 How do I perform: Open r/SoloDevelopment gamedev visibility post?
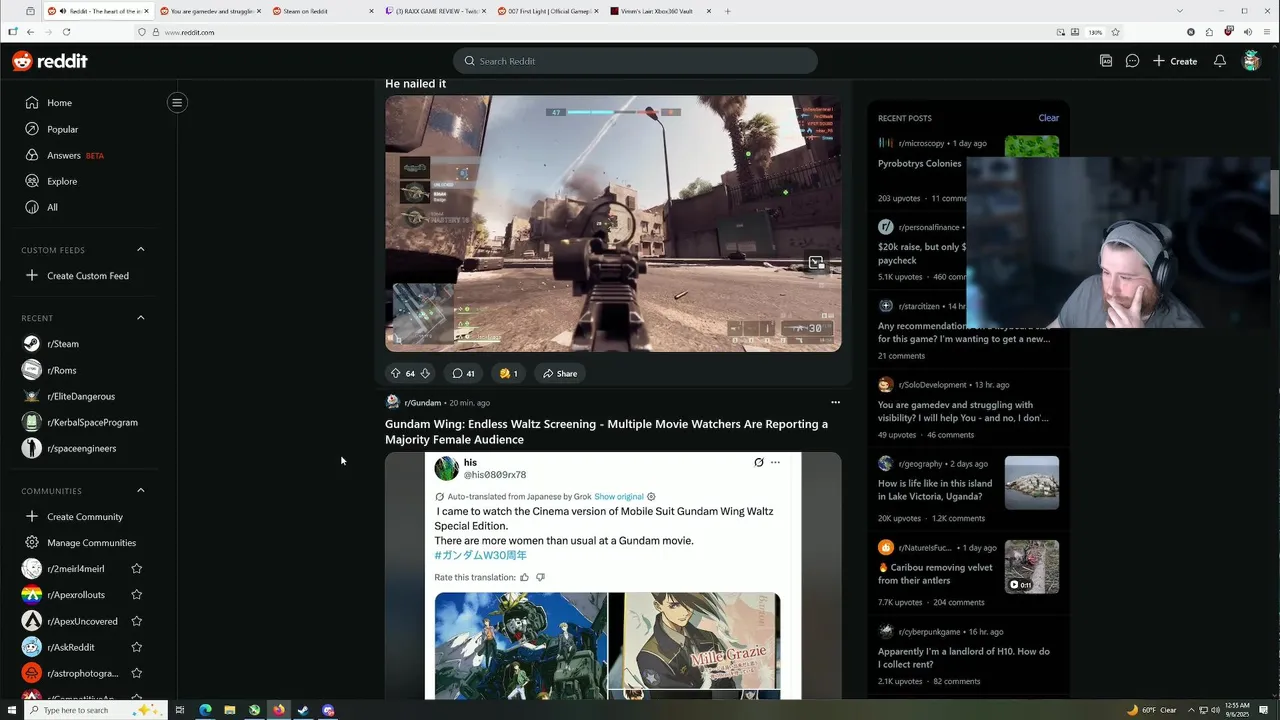click(963, 411)
